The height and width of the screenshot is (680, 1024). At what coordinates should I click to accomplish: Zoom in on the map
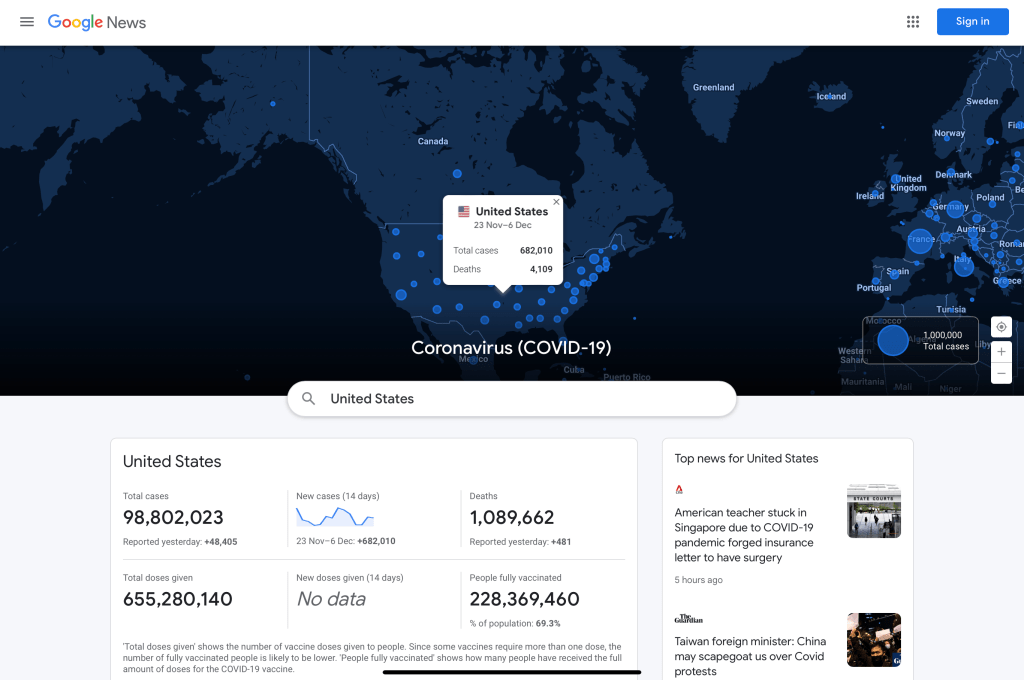click(1001, 352)
